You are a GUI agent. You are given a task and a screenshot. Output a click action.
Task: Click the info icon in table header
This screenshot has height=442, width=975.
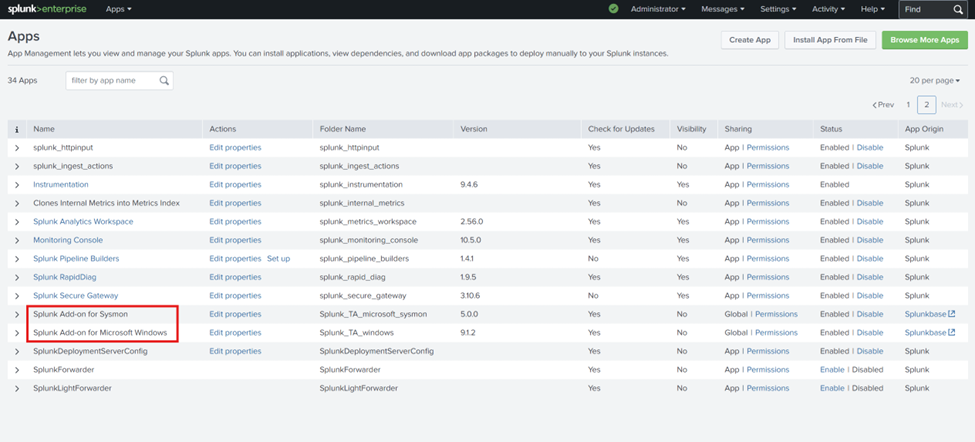click(x=17, y=129)
